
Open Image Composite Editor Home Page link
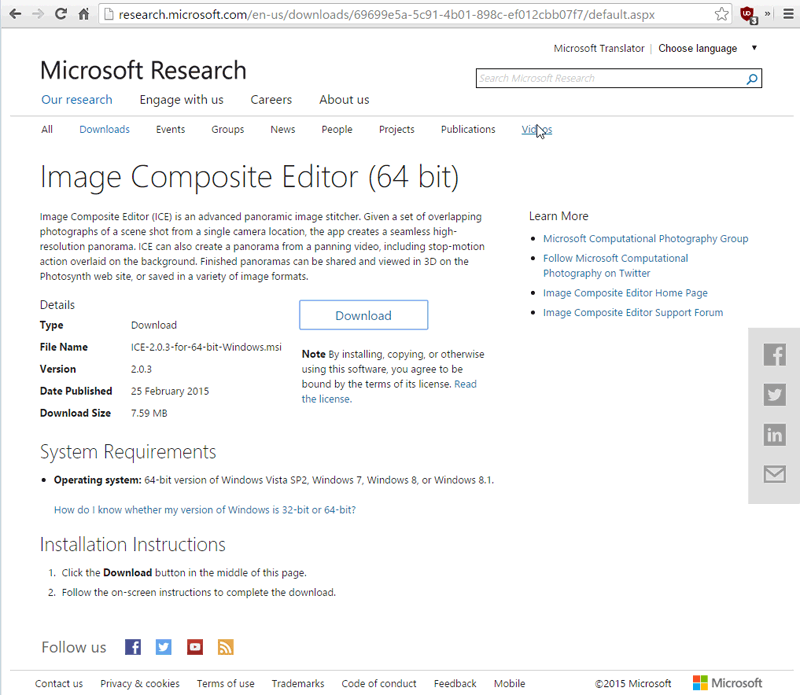(x=625, y=293)
